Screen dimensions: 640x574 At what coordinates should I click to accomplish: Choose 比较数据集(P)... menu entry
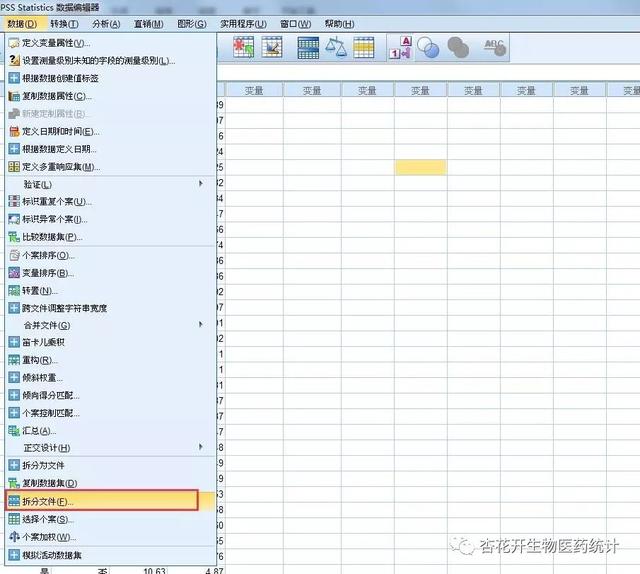click(x=110, y=237)
